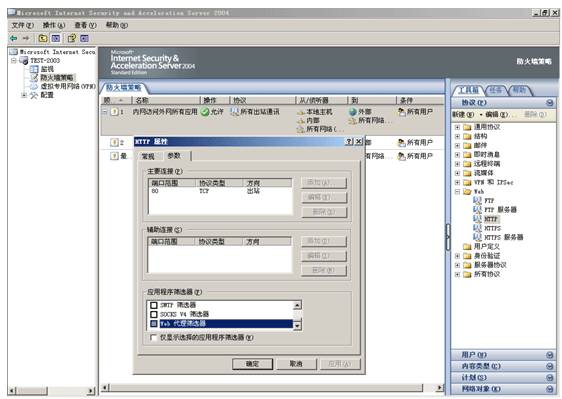Collapse the Web protocol folder
Image resolution: width=562 pixels, height=399 pixels.
[x=457, y=191]
